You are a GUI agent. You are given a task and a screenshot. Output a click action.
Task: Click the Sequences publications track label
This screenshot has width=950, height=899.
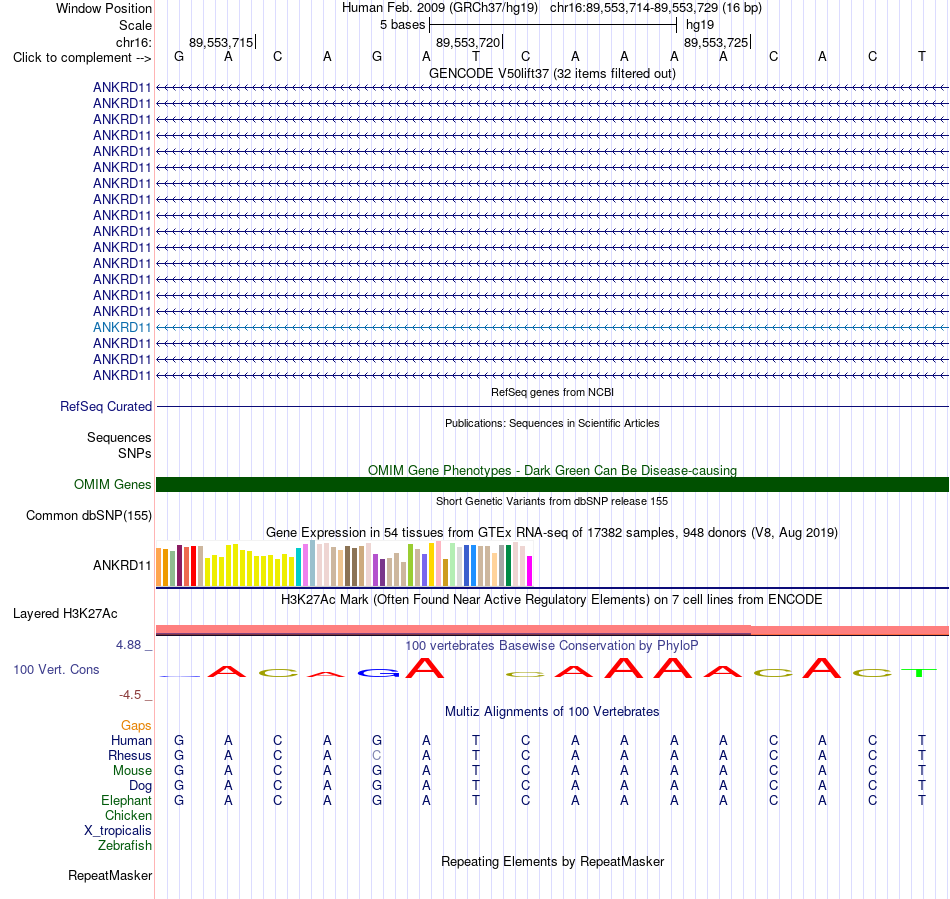pyautogui.click(x=119, y=437)
